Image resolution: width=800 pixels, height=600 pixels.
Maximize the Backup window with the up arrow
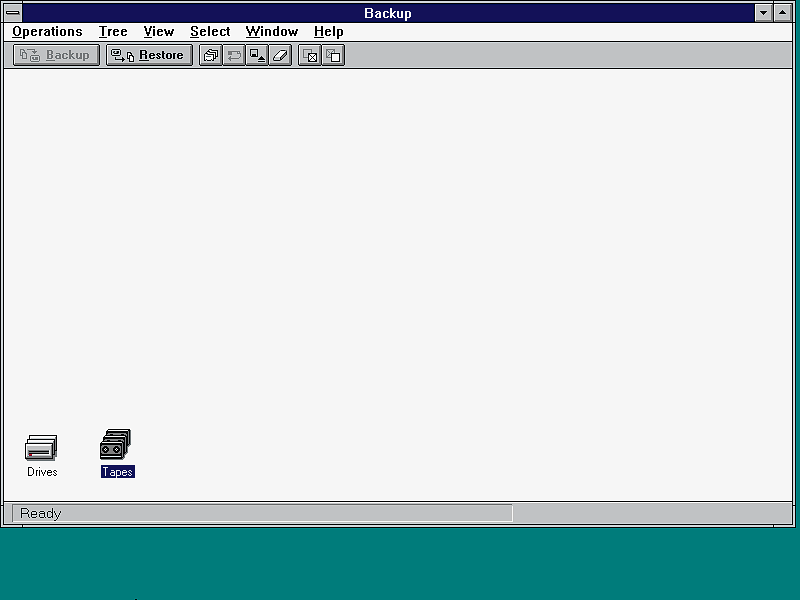coord(783,13)
